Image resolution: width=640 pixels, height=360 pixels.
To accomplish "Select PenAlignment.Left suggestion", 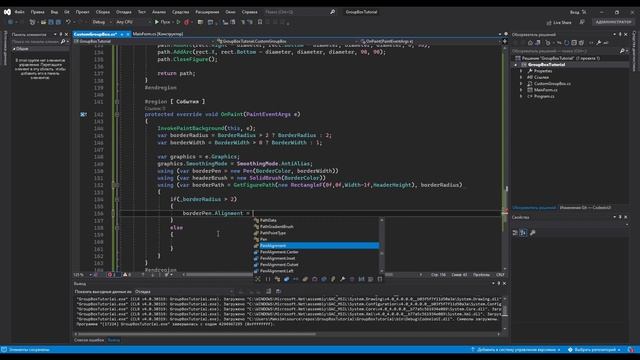I will click(276, 271).
